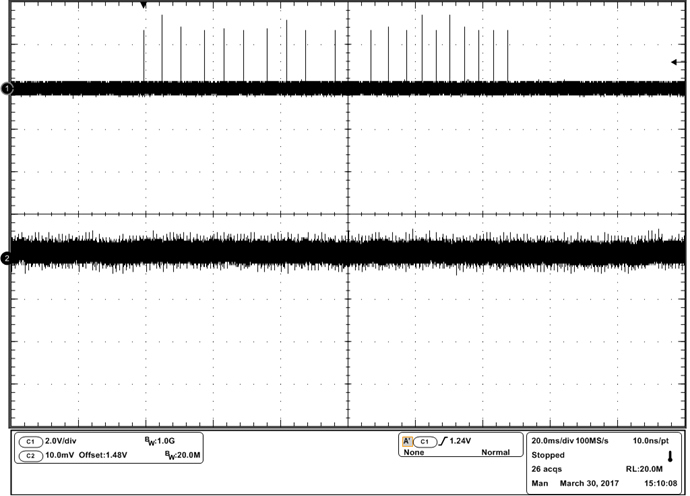
Task: Click the C1 bandwidth 1.0G readout
Action: [160, 441]
